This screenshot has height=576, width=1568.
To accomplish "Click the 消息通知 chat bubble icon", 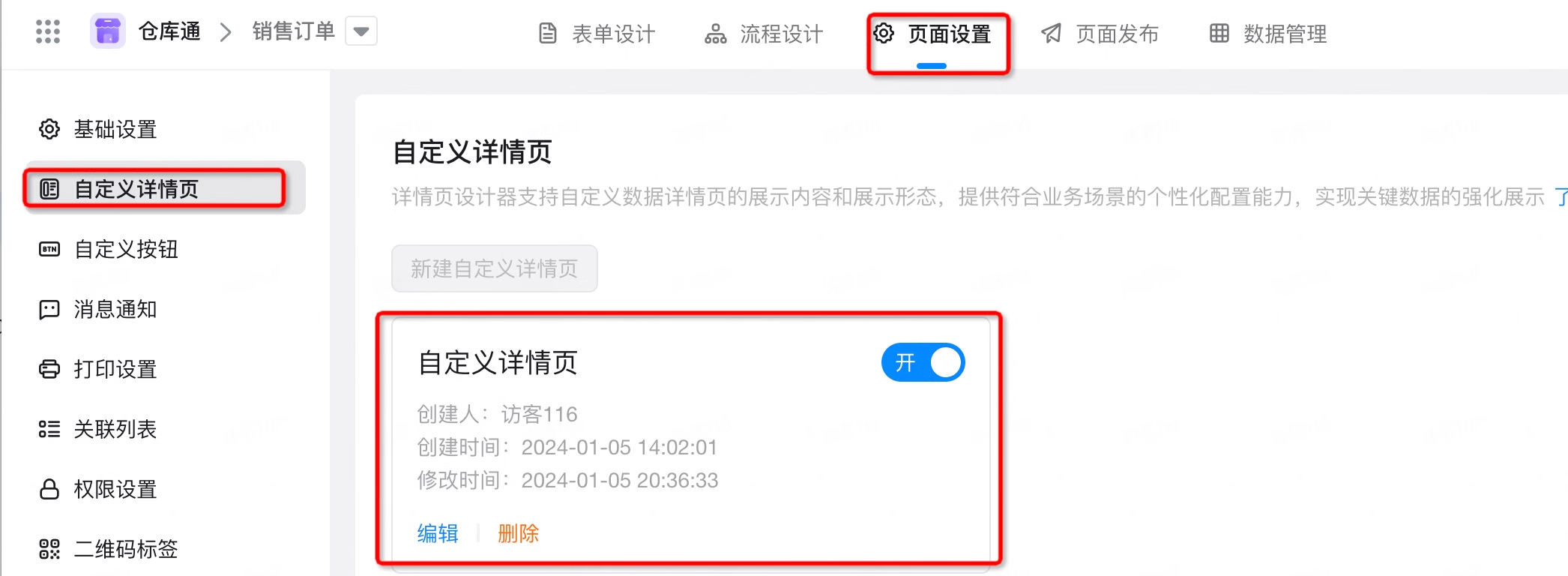I will (x=49, y=309).
